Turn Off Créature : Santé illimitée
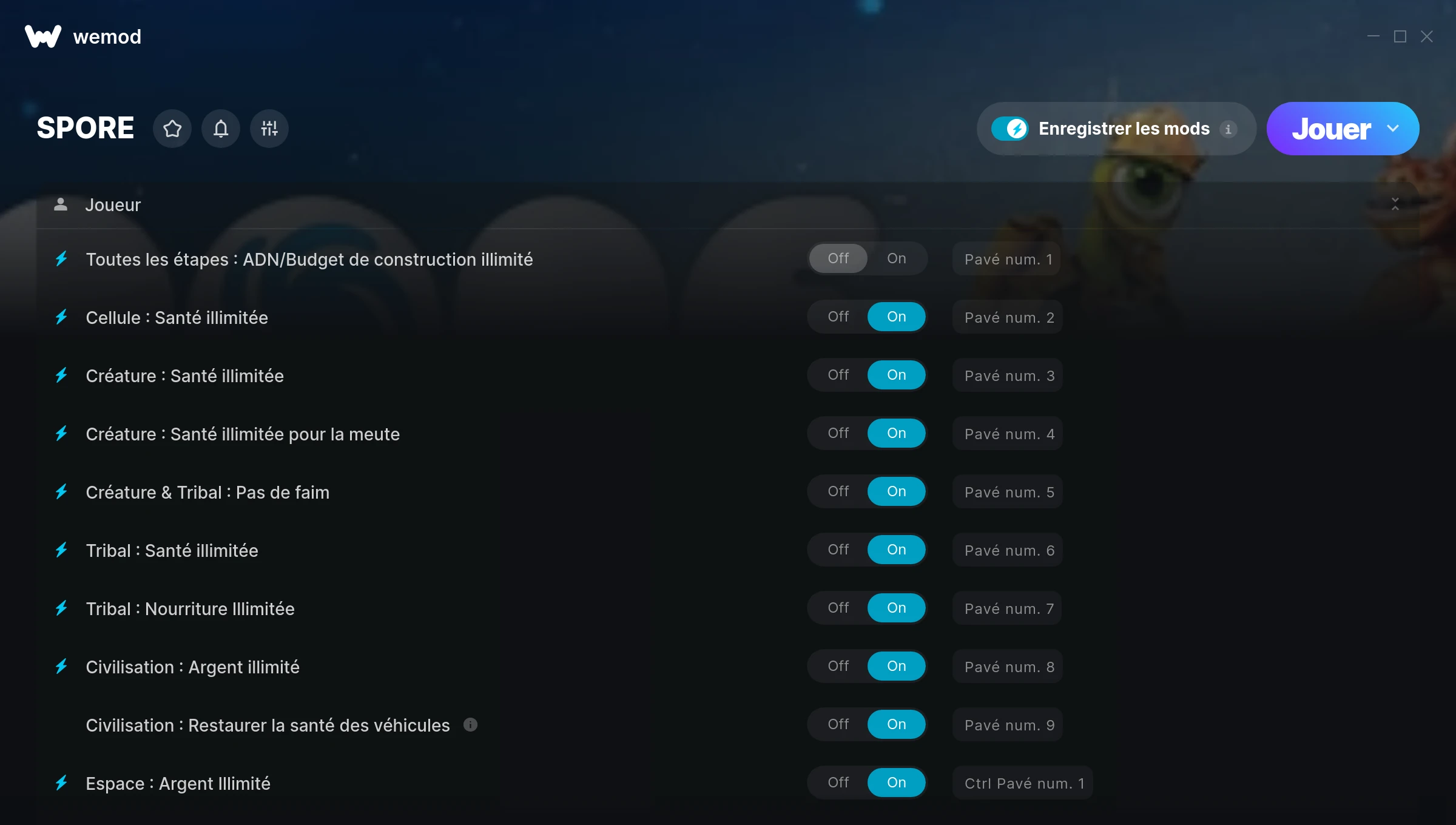The height and width of the screenshot is (825, 1456). pyautogui.click(x=838, y=375)
